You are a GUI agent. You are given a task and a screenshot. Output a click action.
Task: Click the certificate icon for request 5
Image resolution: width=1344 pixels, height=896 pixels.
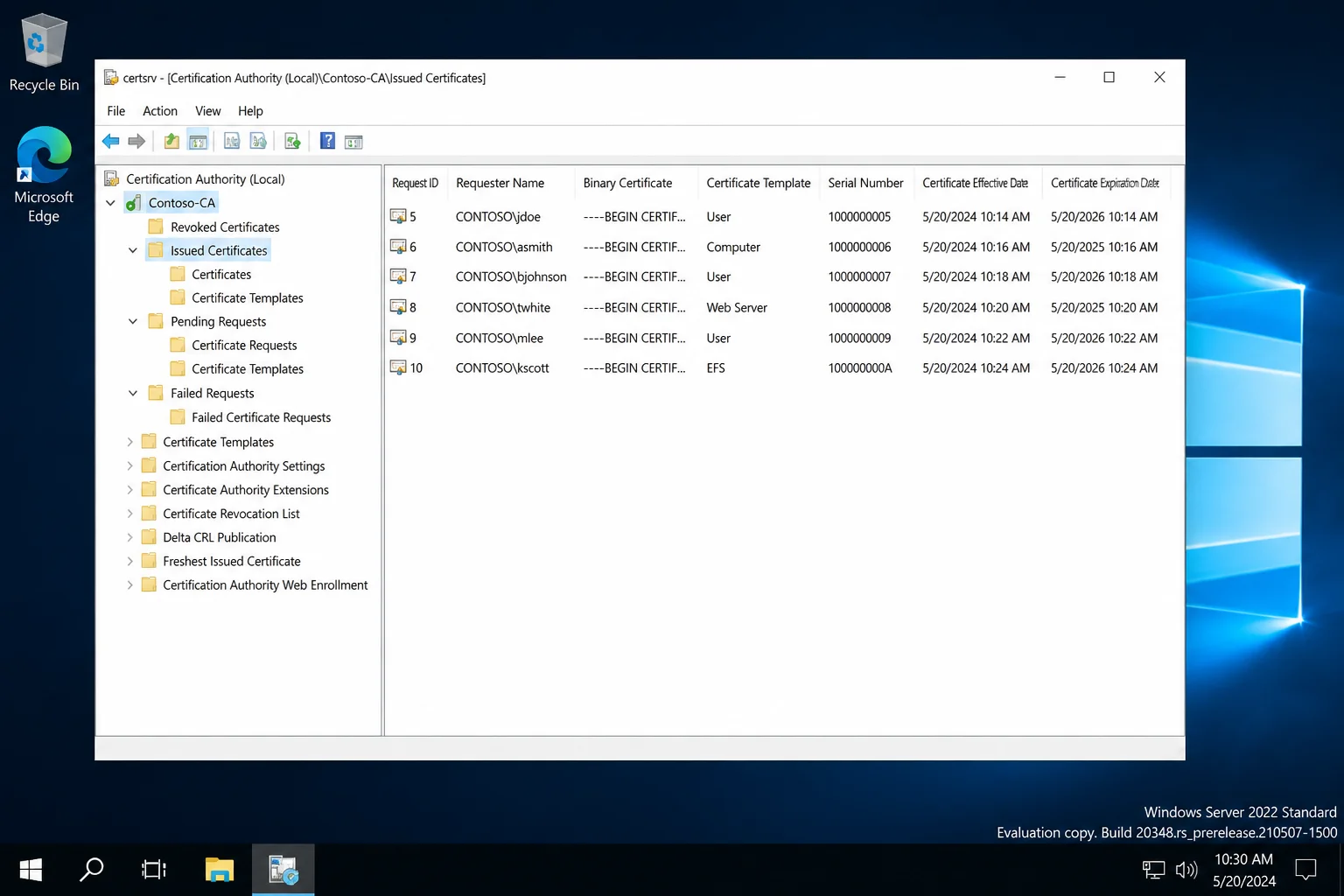(x=398, y=216)
